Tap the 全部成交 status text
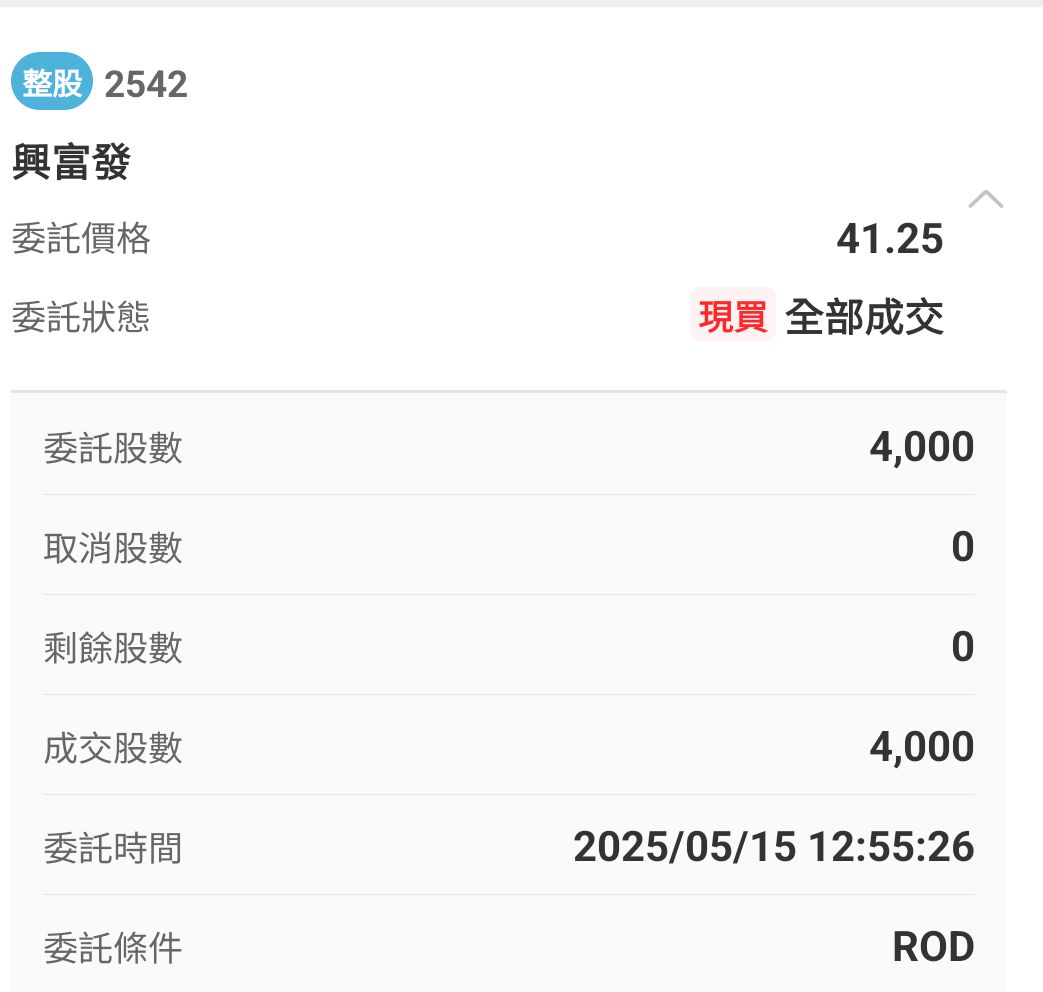This screenshot has height=992, width=1043. 864,317
